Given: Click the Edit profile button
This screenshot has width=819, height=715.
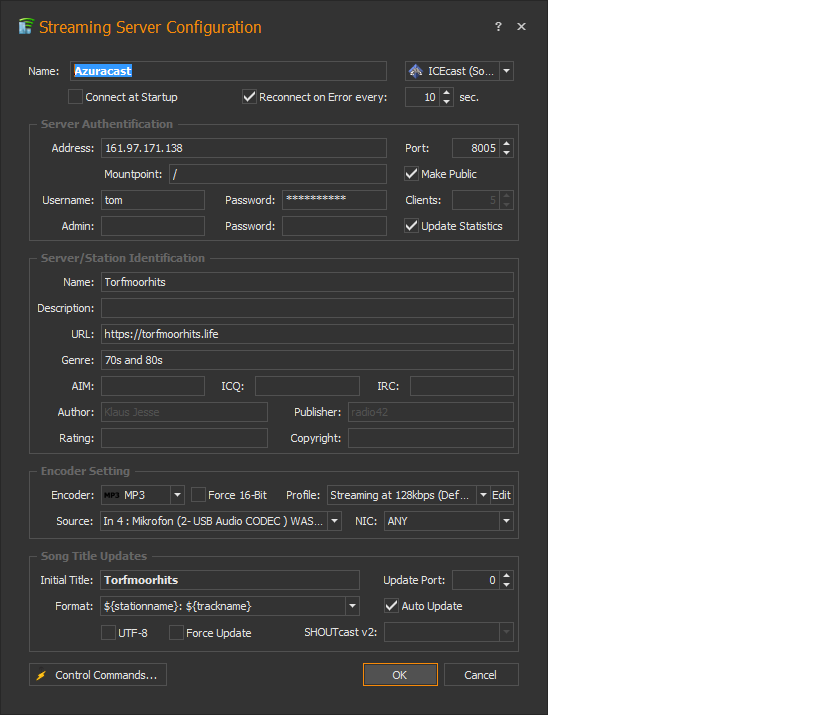Looking at the screenshot, I should tap(501, 495).
